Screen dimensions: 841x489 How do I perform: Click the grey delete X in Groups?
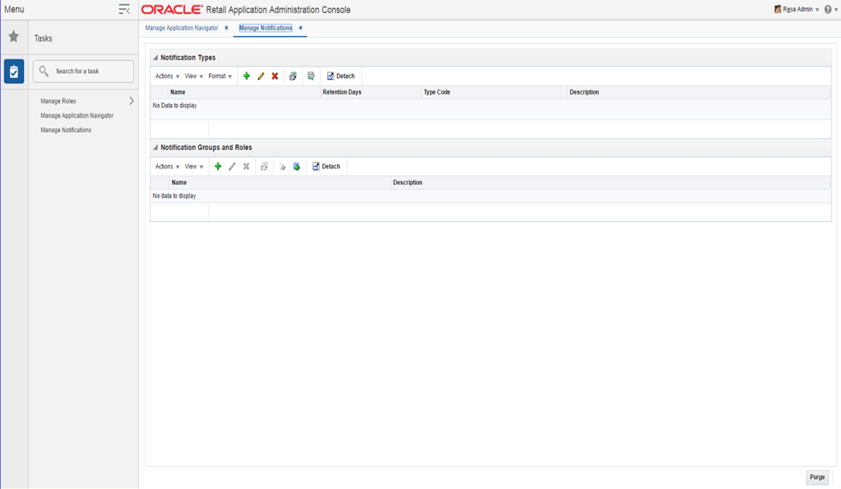246,166
